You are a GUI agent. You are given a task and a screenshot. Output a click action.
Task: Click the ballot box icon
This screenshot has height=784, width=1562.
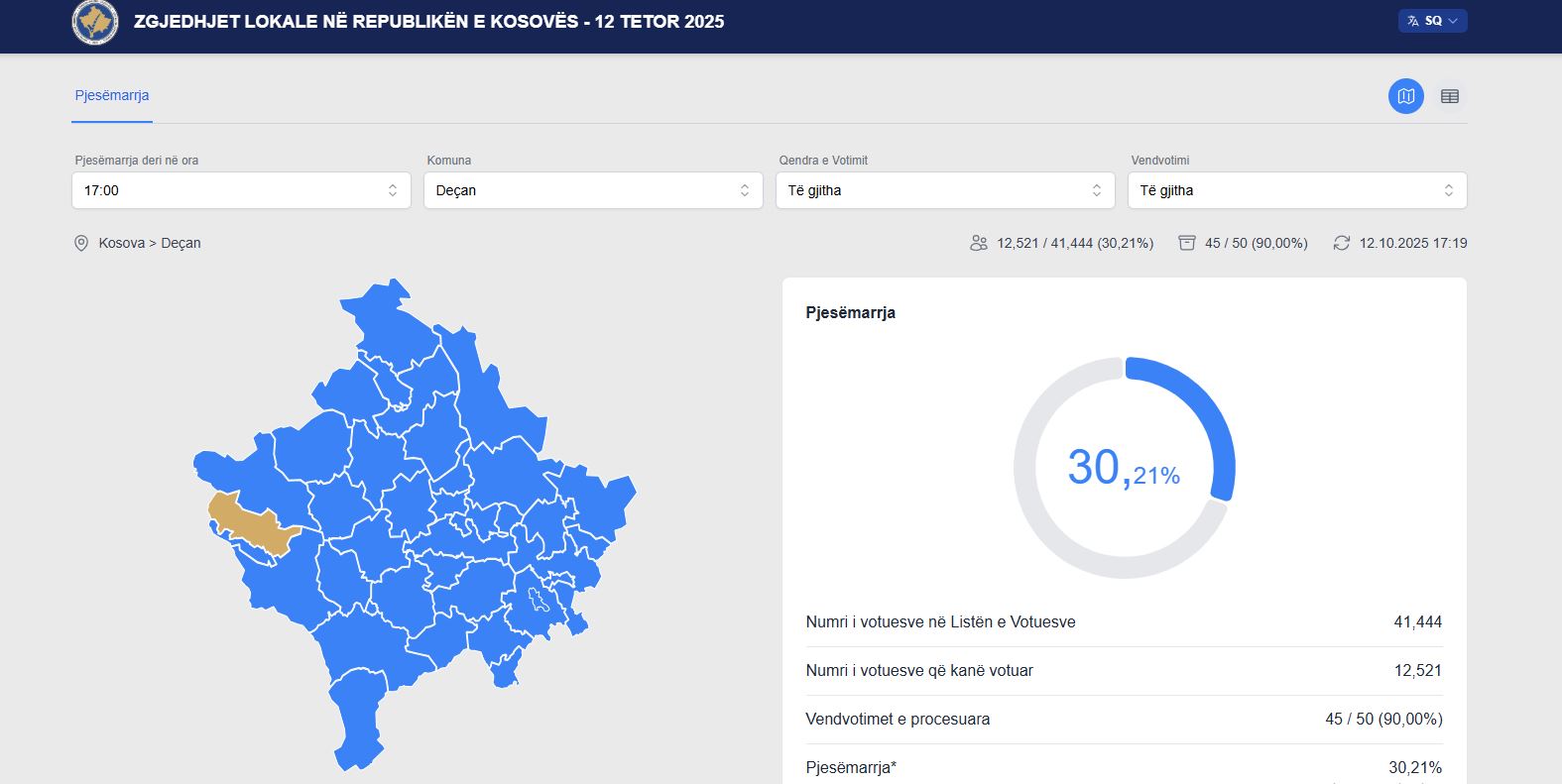click(x=1186, y=244)
